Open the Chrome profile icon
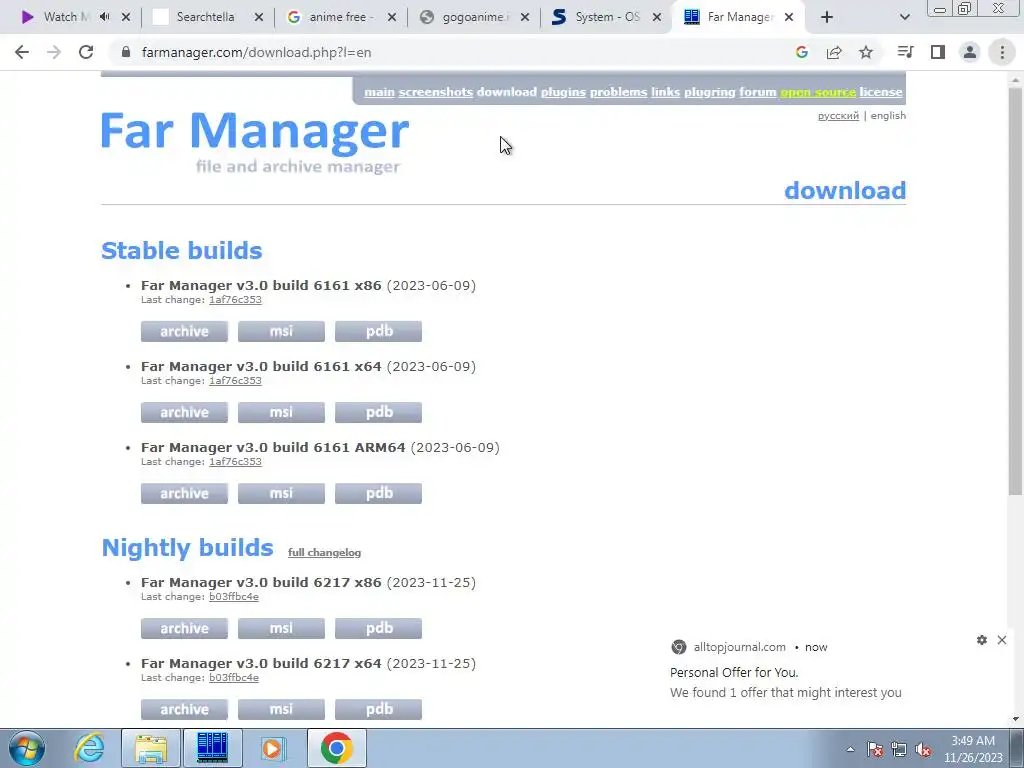The height and width of the screenshot is (768, 1024). coord(970,52)
